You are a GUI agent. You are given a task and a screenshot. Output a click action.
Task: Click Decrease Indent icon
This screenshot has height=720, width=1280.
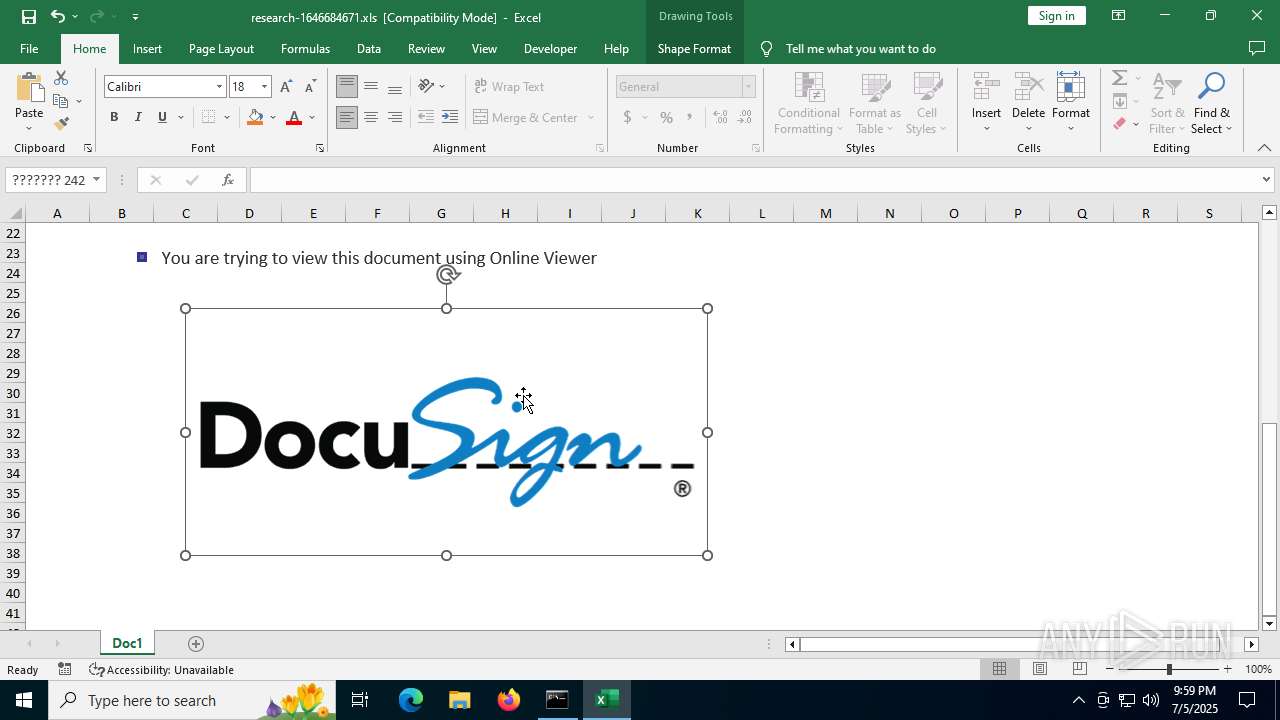(x=426, y=117)
